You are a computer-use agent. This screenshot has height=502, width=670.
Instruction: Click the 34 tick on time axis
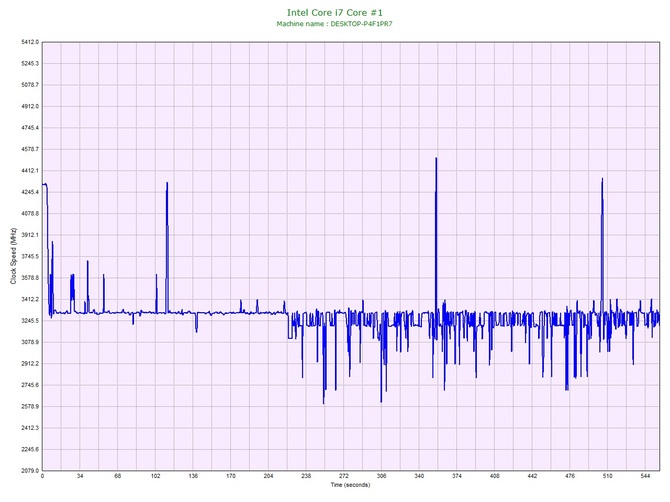coord(80,476)
